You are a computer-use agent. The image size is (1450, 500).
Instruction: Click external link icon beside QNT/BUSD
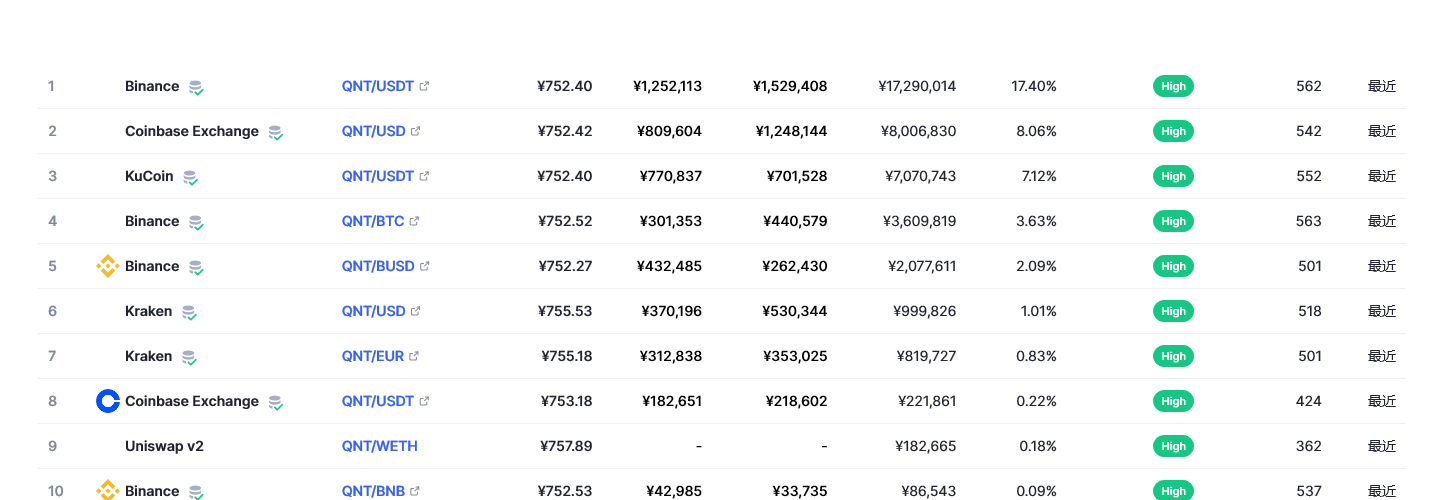pyautogui.click(x=424, y=266)
